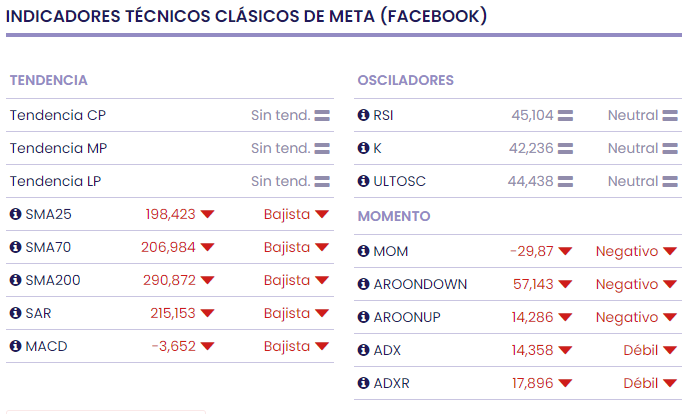Screen dimensions: 695x414
Task: Click the info icon next to MOM
Action: 363,251
